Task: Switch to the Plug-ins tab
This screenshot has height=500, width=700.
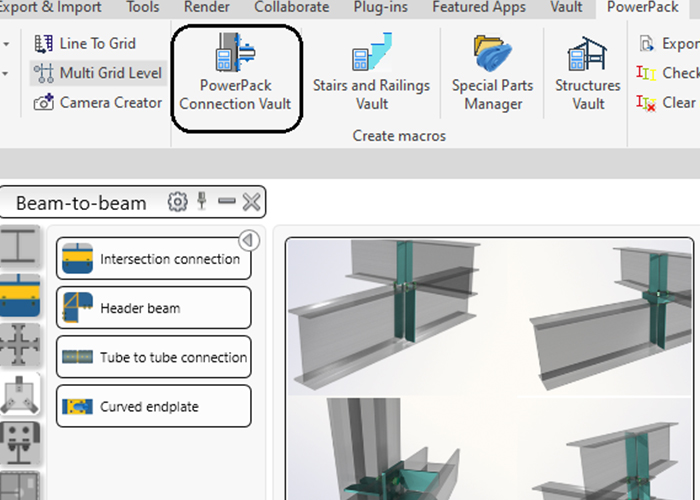Action: pyautogui.click(x=380, y=7)
